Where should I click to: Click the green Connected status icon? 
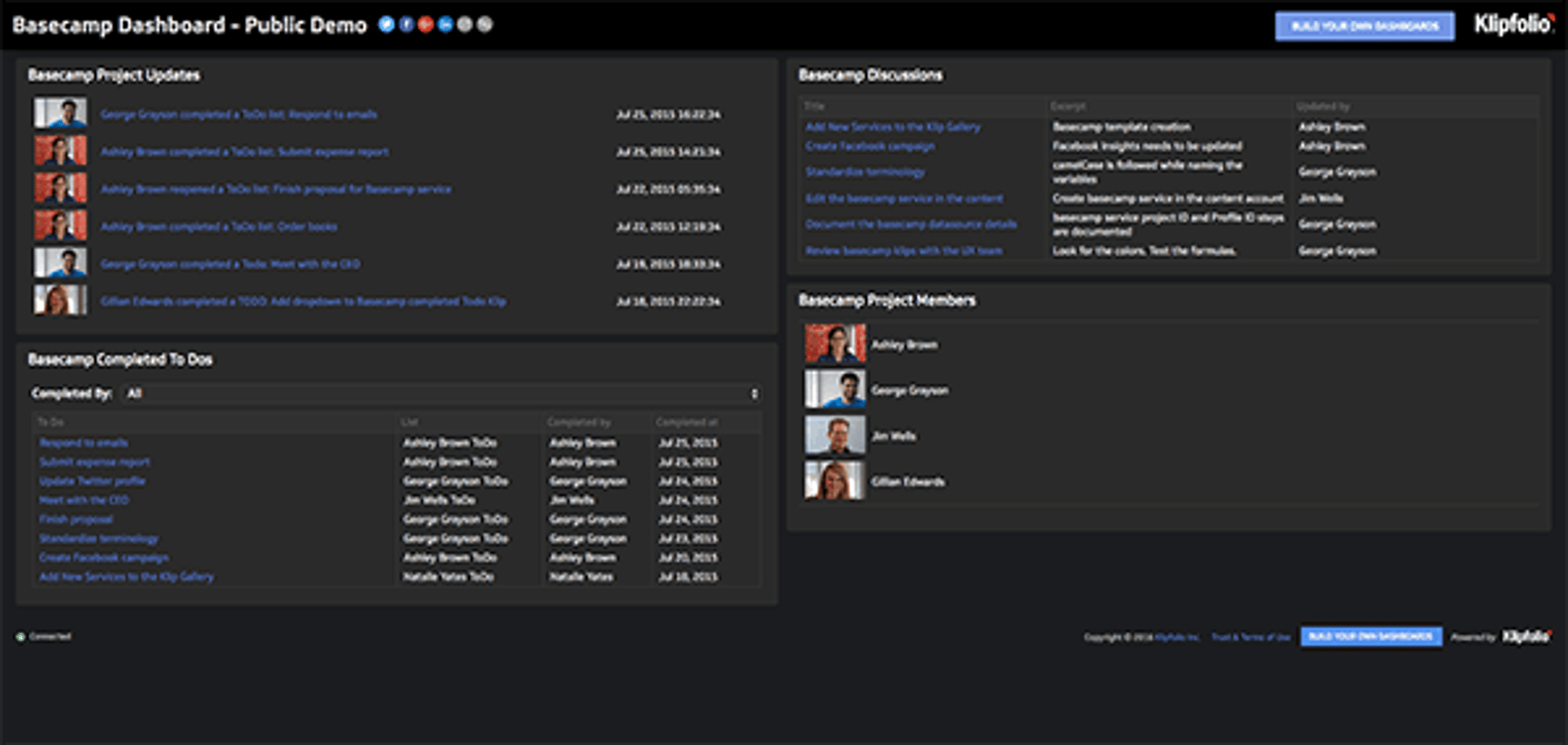pyautogui.click(x=20, y=636)
